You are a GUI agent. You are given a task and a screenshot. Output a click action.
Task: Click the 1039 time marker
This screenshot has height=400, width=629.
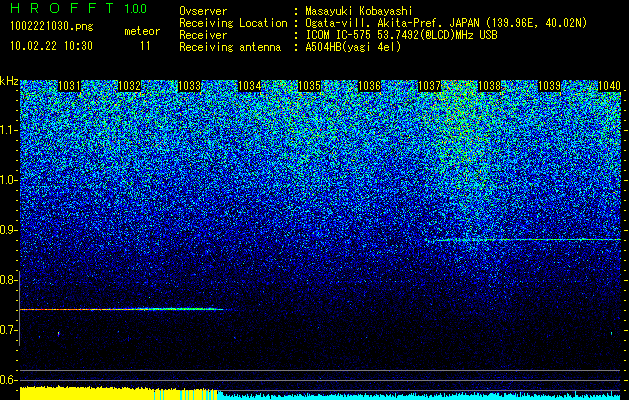coord(549,86)
